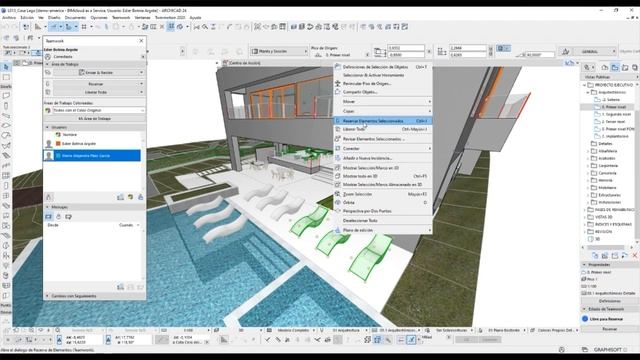
Task: Open the 'Ayuda' menu
Action: pos(196,18)
